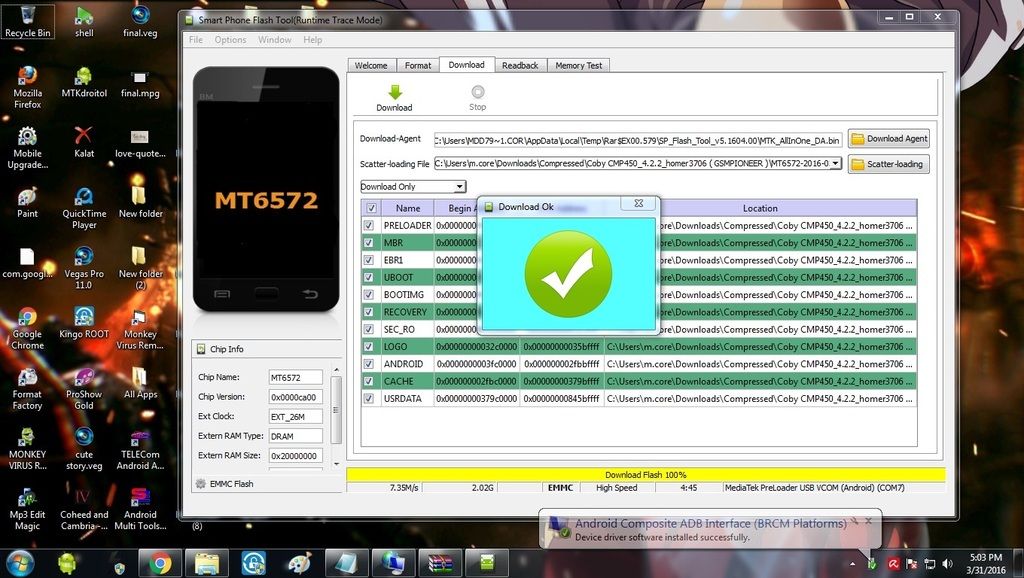
Task: Click the Download-Agent path field
Action: tap(638, 140)
